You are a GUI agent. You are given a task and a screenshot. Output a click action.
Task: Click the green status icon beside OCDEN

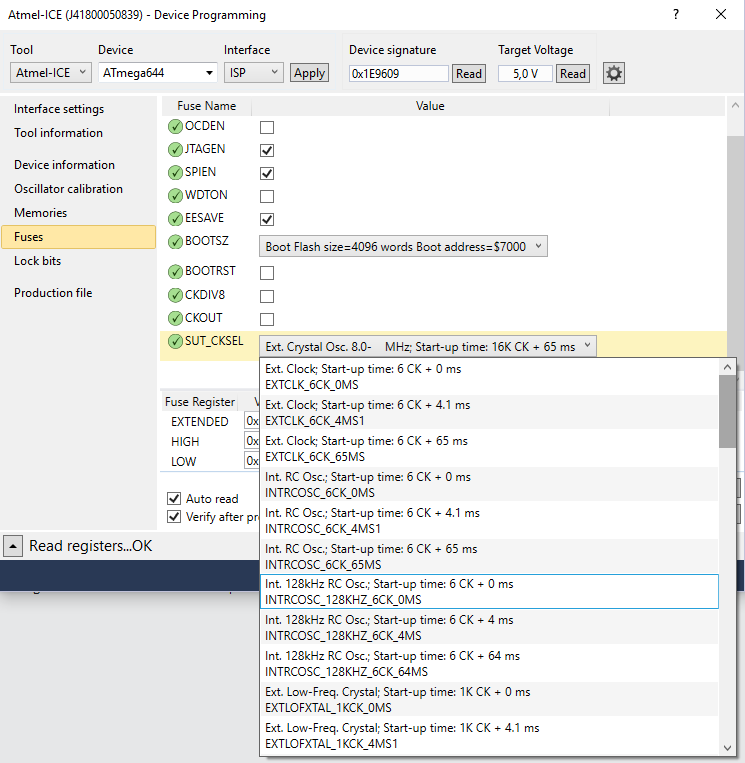[175, 127]
